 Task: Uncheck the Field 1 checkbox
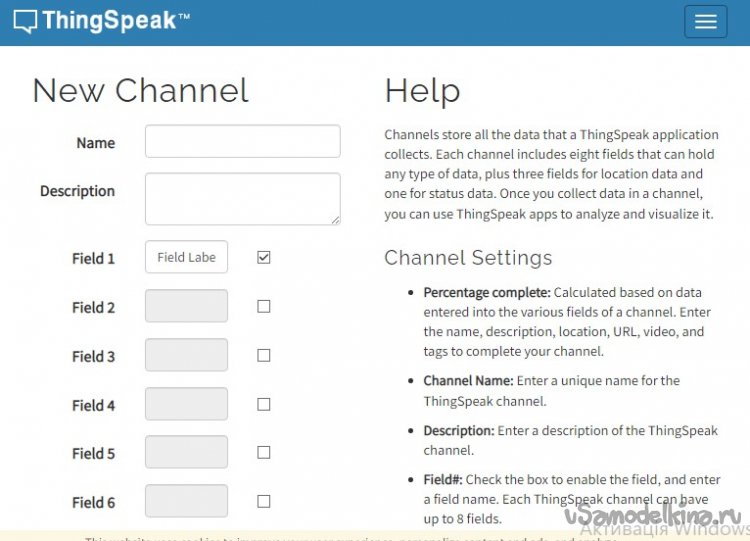coord(264,257)
